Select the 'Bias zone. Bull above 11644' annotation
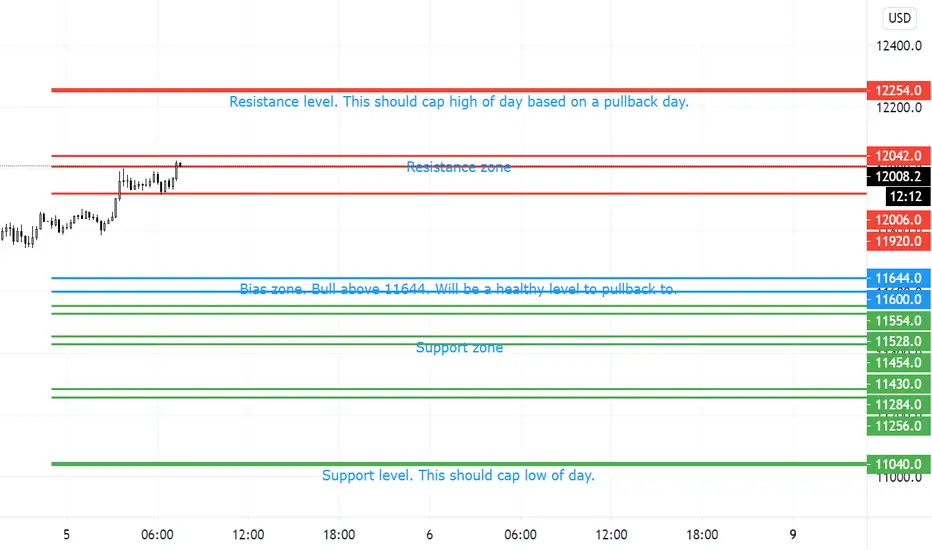This screenshot has height=550, width=932. pyautogui.click(x=458, y=289)
